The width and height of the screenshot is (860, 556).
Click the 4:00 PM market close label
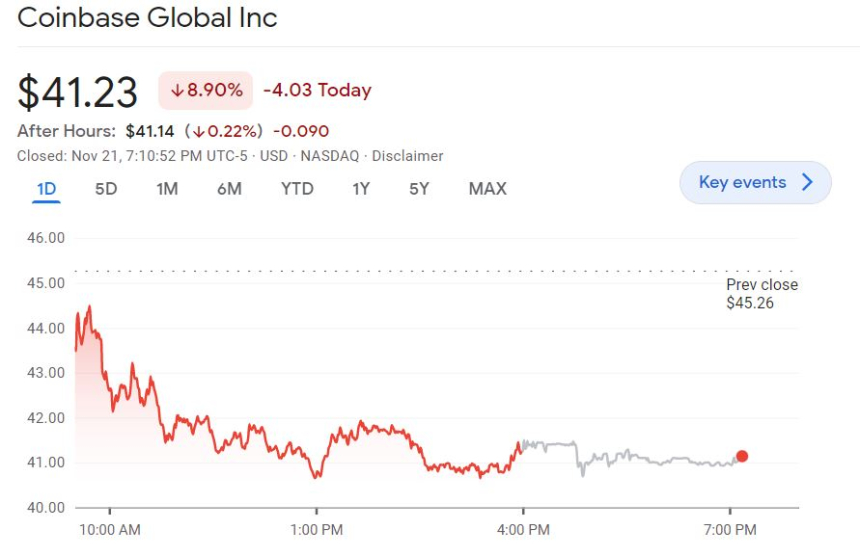click(523, 529)
